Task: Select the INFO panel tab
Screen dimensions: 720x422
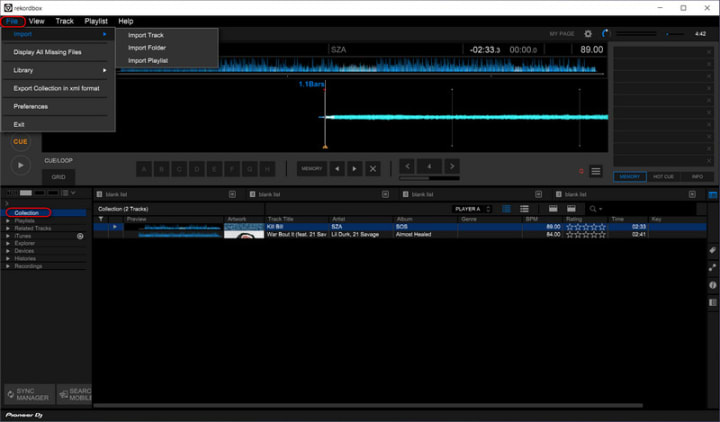Action: (697, 177)
